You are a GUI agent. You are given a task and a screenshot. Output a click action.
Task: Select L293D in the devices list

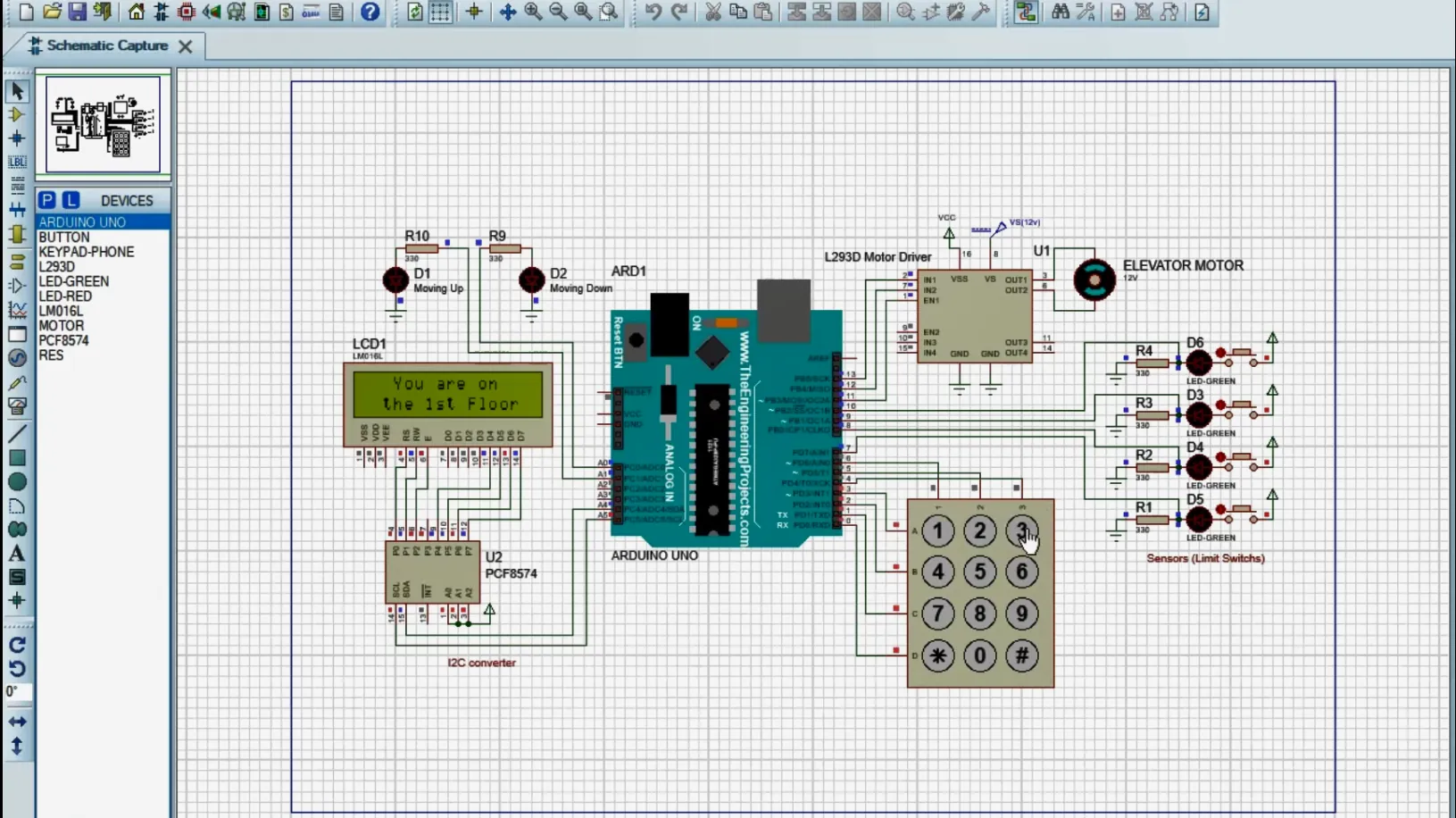click(103, 266)
